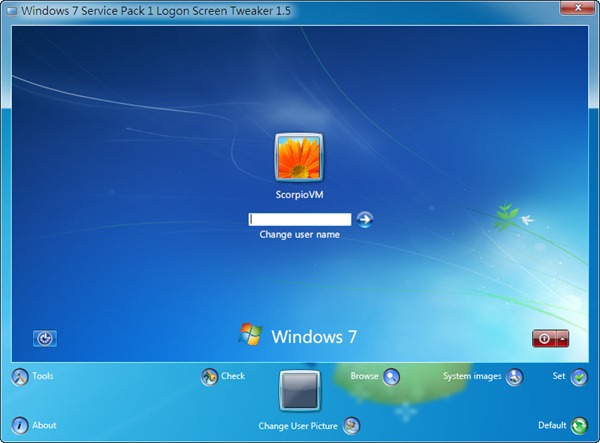The image size is (600, 443).
Task: Open the Tools hammer icon
Action: [x=20, y=377]
